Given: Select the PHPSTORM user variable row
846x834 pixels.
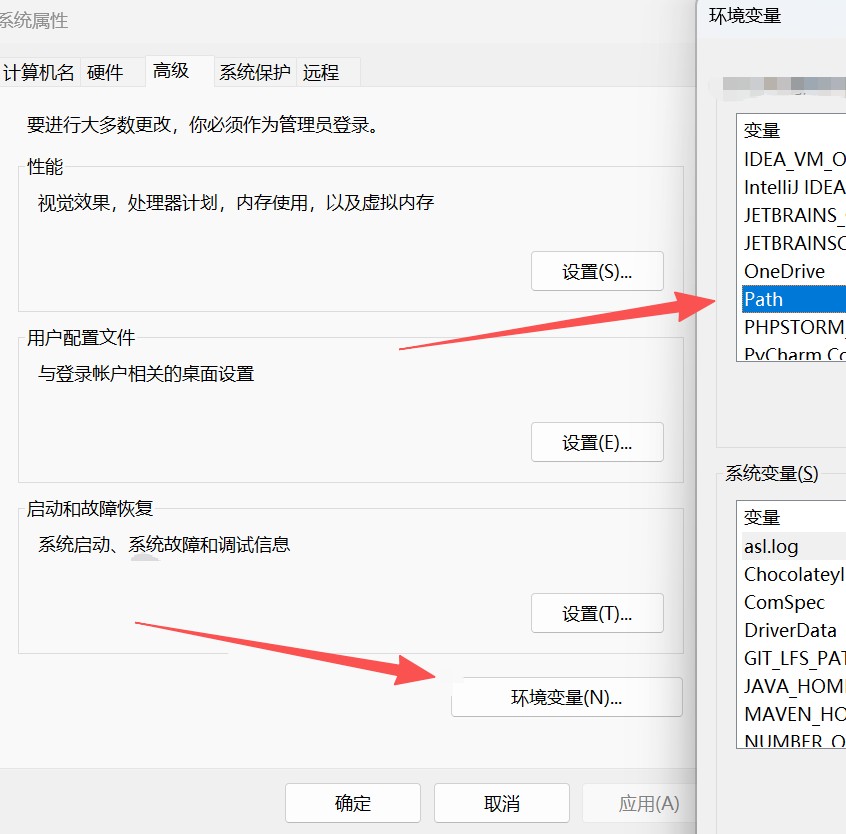Looking at the screenshot, I should (x=794, y=327).
